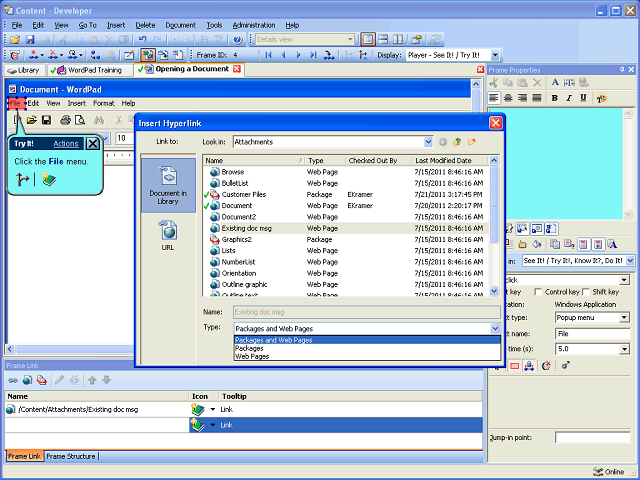Open the Type dropdown arrow

(495, 329)
